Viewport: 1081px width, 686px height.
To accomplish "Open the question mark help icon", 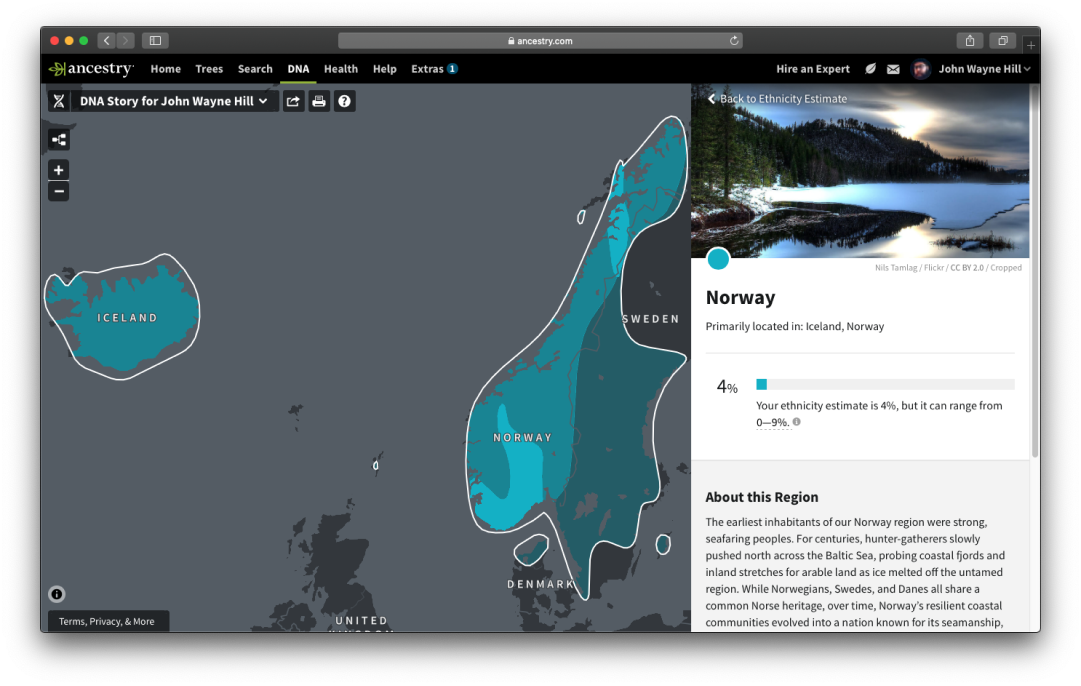I will pyautogui.click(x=345, y=101).
